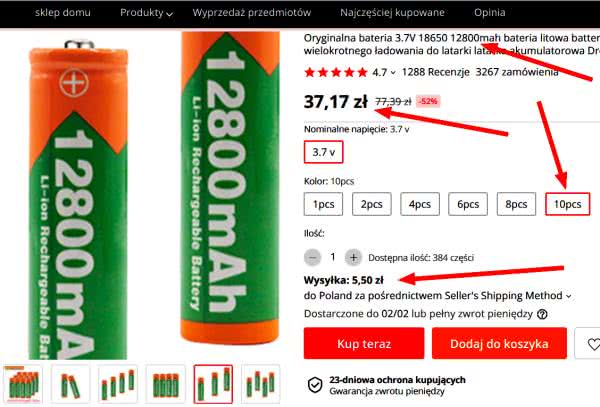600x407 pixels.
Task: Select the first battery pack thumbnail
Action: (x=23, y=384)
